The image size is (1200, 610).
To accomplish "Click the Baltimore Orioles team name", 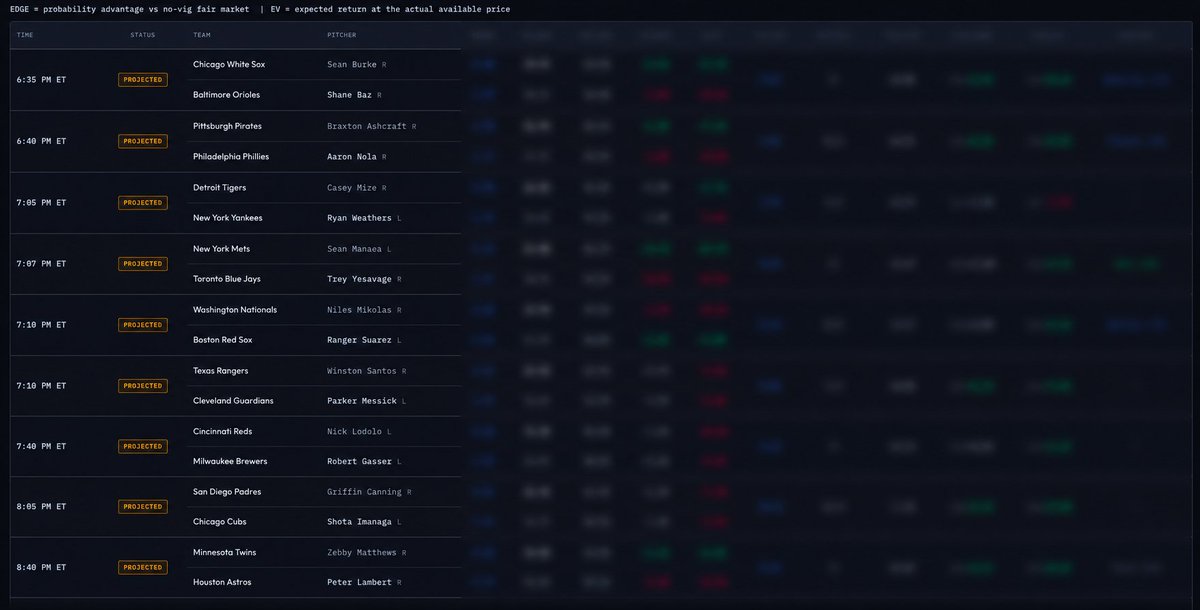I will pyautogui.click(x=226, y=95).
